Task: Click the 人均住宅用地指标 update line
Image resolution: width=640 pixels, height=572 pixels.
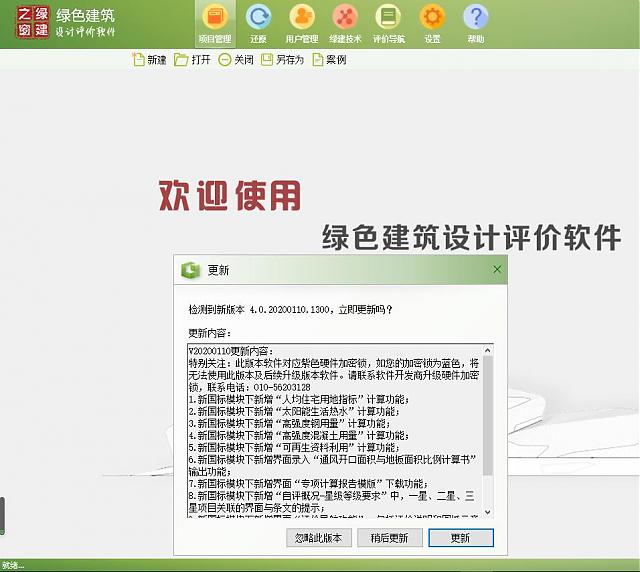Action: tap(299, 399)
